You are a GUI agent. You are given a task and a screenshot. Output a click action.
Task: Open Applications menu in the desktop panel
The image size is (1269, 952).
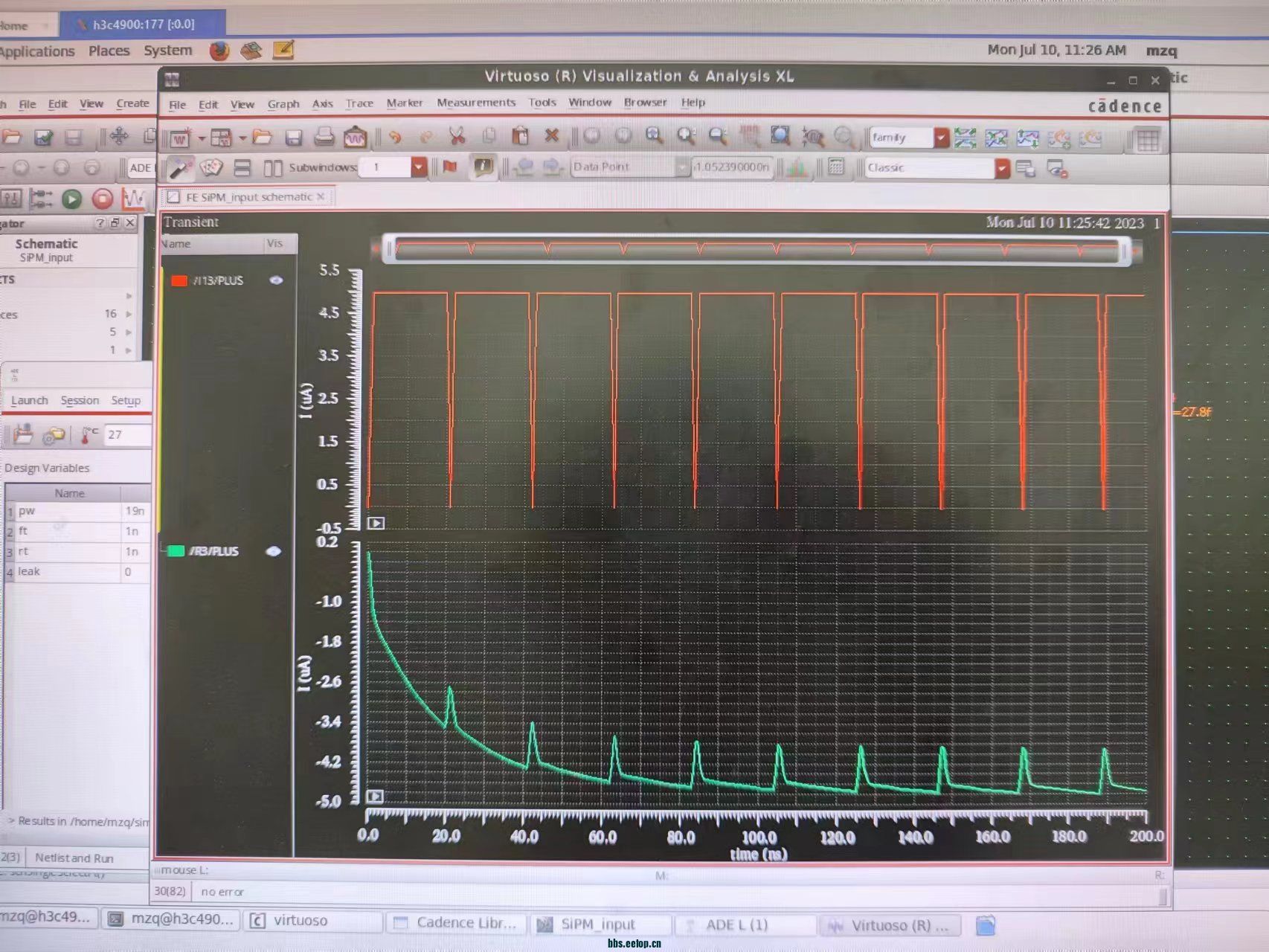(37, 51)
